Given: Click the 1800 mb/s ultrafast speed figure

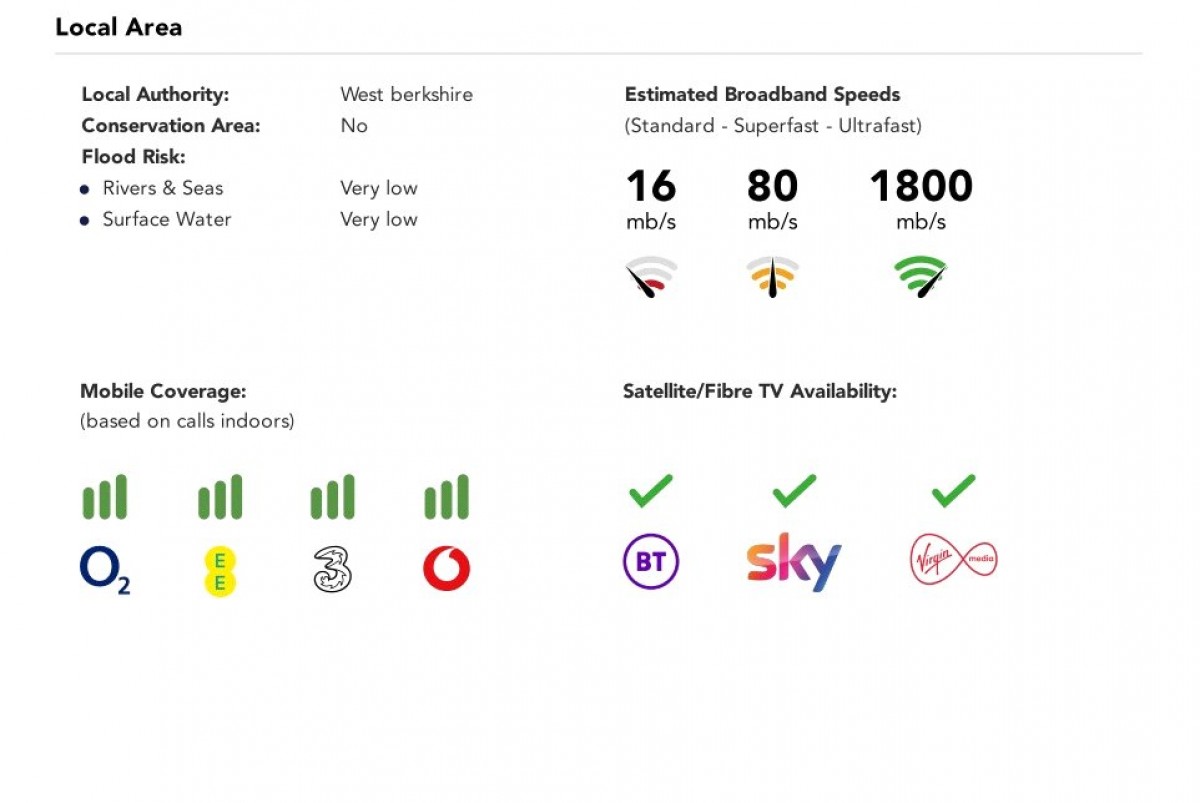Looking at the screenshot, I should coord(920,187).
